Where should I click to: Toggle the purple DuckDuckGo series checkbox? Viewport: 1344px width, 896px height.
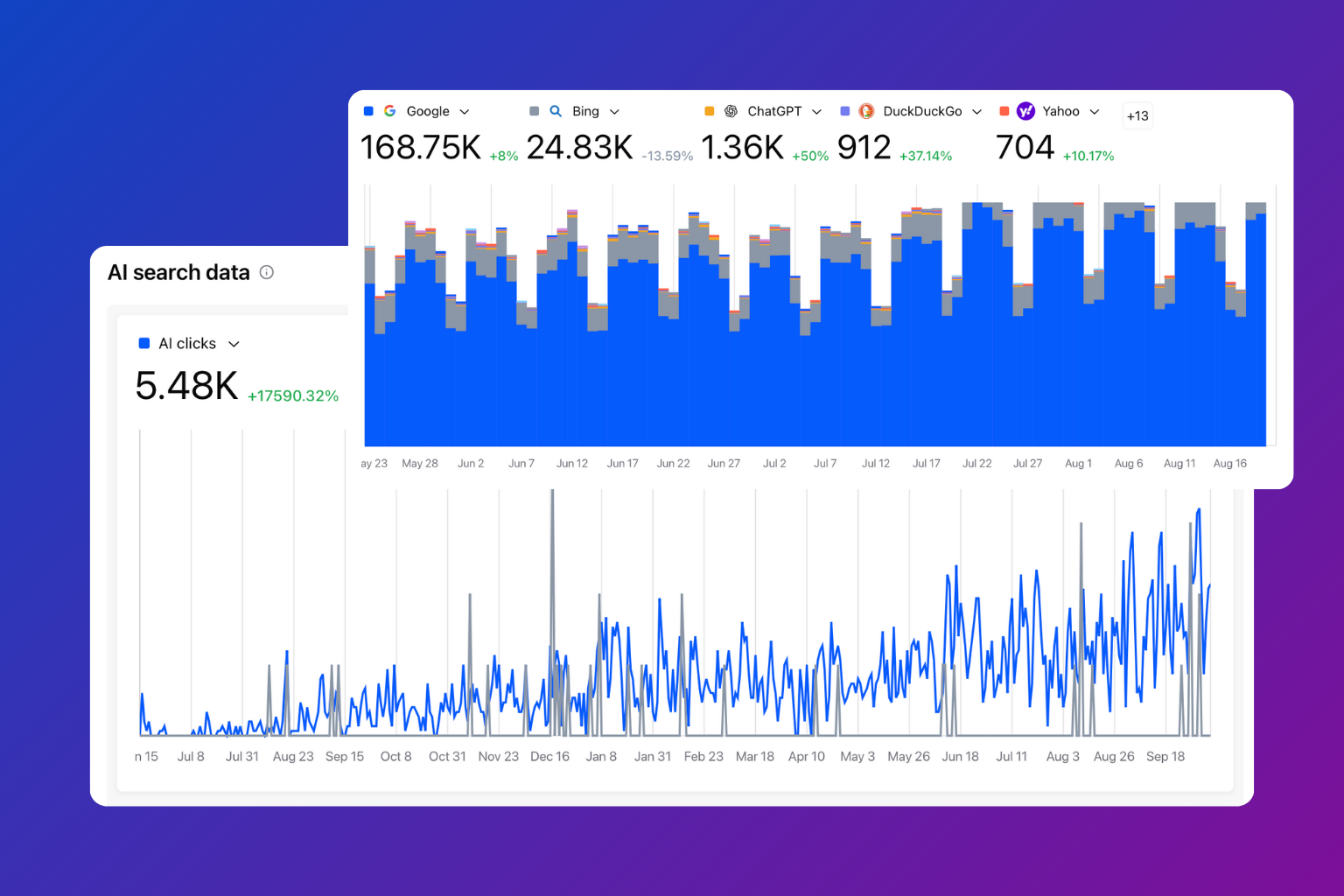point(845,111)
